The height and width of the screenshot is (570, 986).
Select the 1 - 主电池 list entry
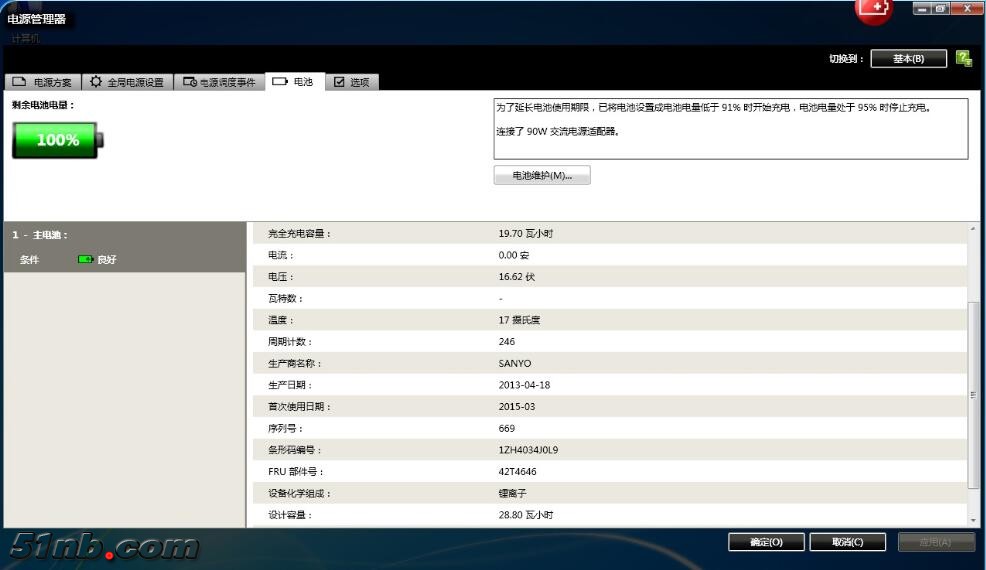coord(124,235)
